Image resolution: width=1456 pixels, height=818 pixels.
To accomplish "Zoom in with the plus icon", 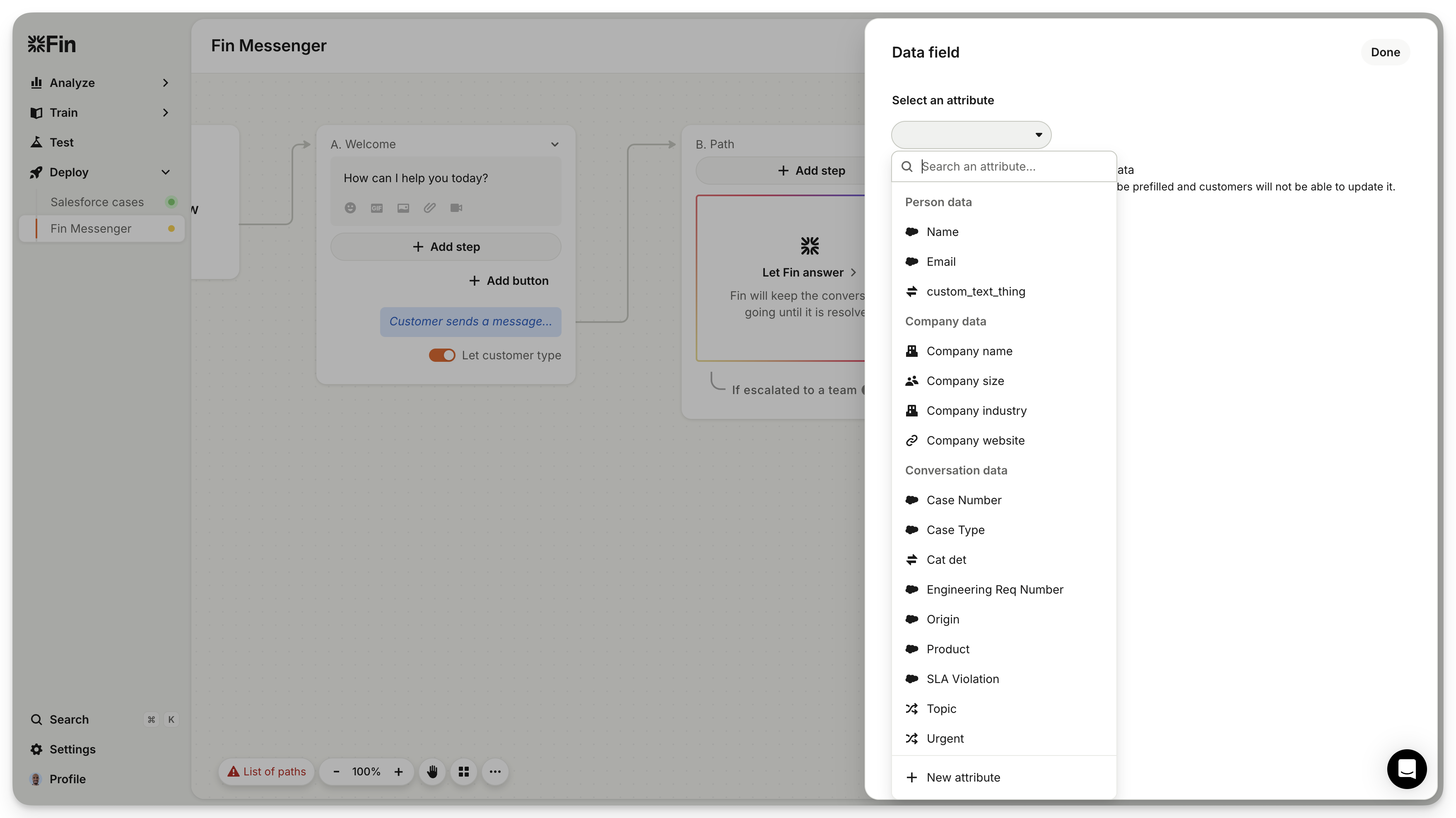I will pos(398,772).
